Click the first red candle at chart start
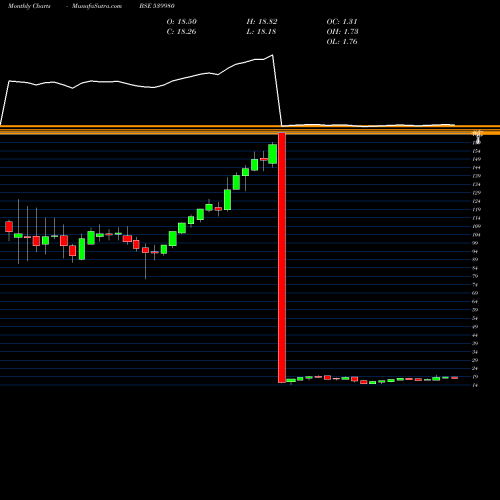500x500 pixels. 9,226
